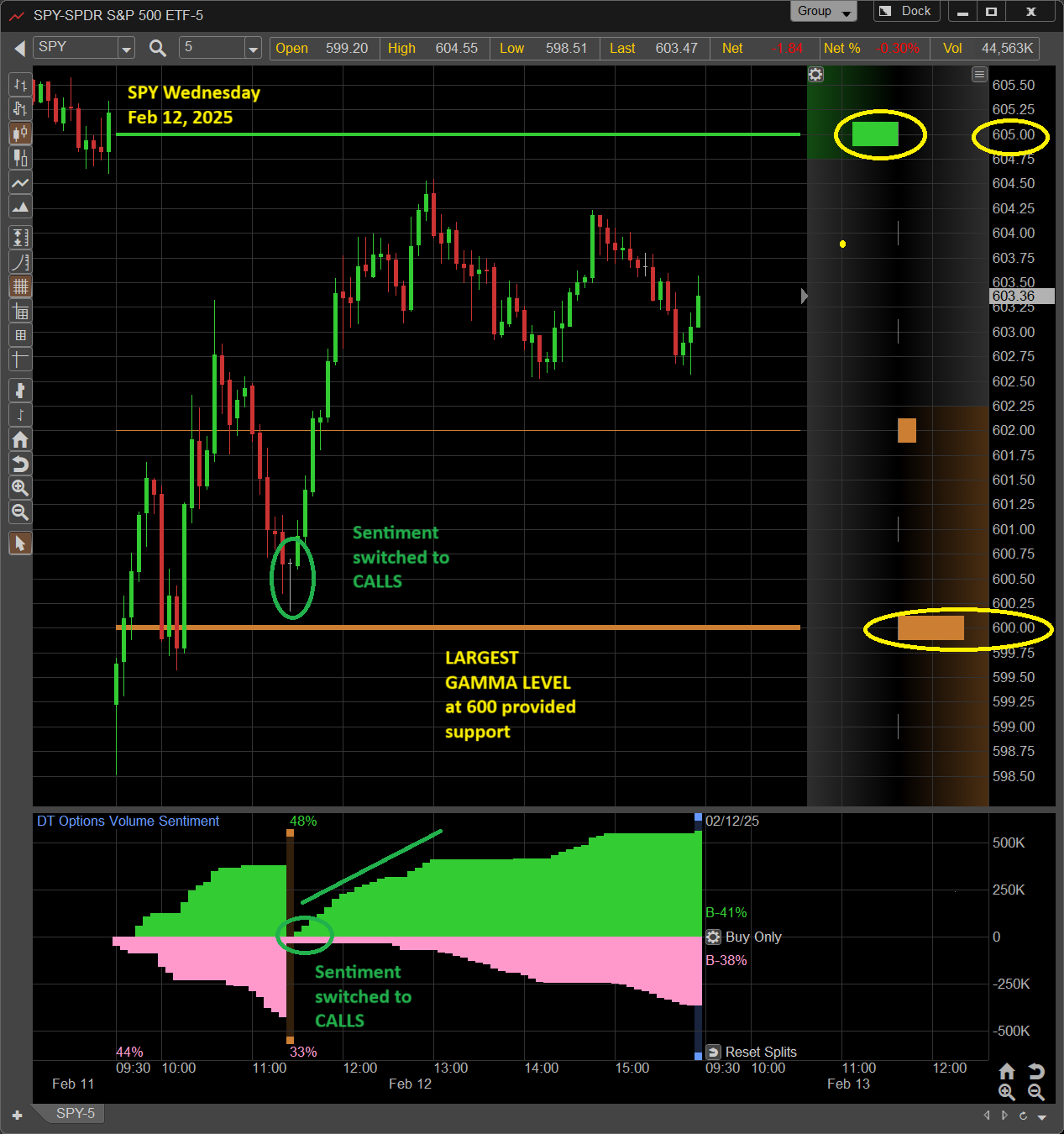This screenshot has height=1134, width=1064.
Task: Click the green gamma bar at 605
Action: (x=875, y=134)
